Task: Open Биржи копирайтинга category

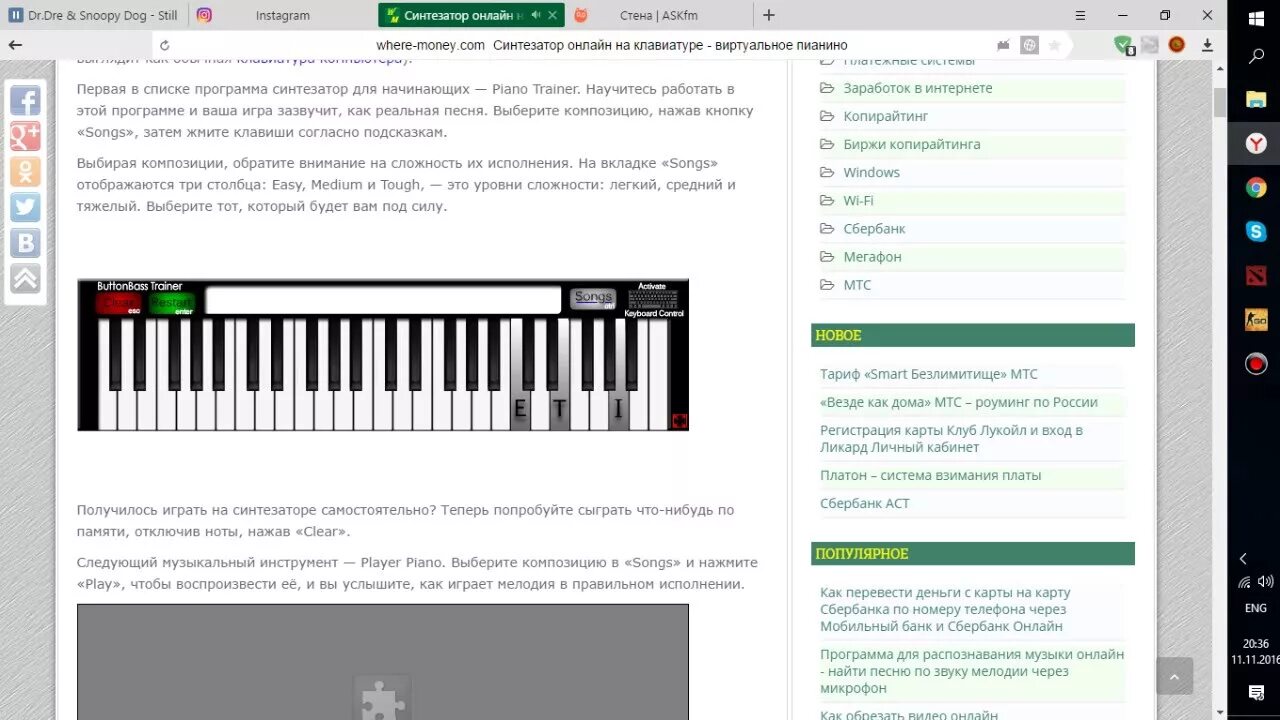Action: (x=912, y=144)
